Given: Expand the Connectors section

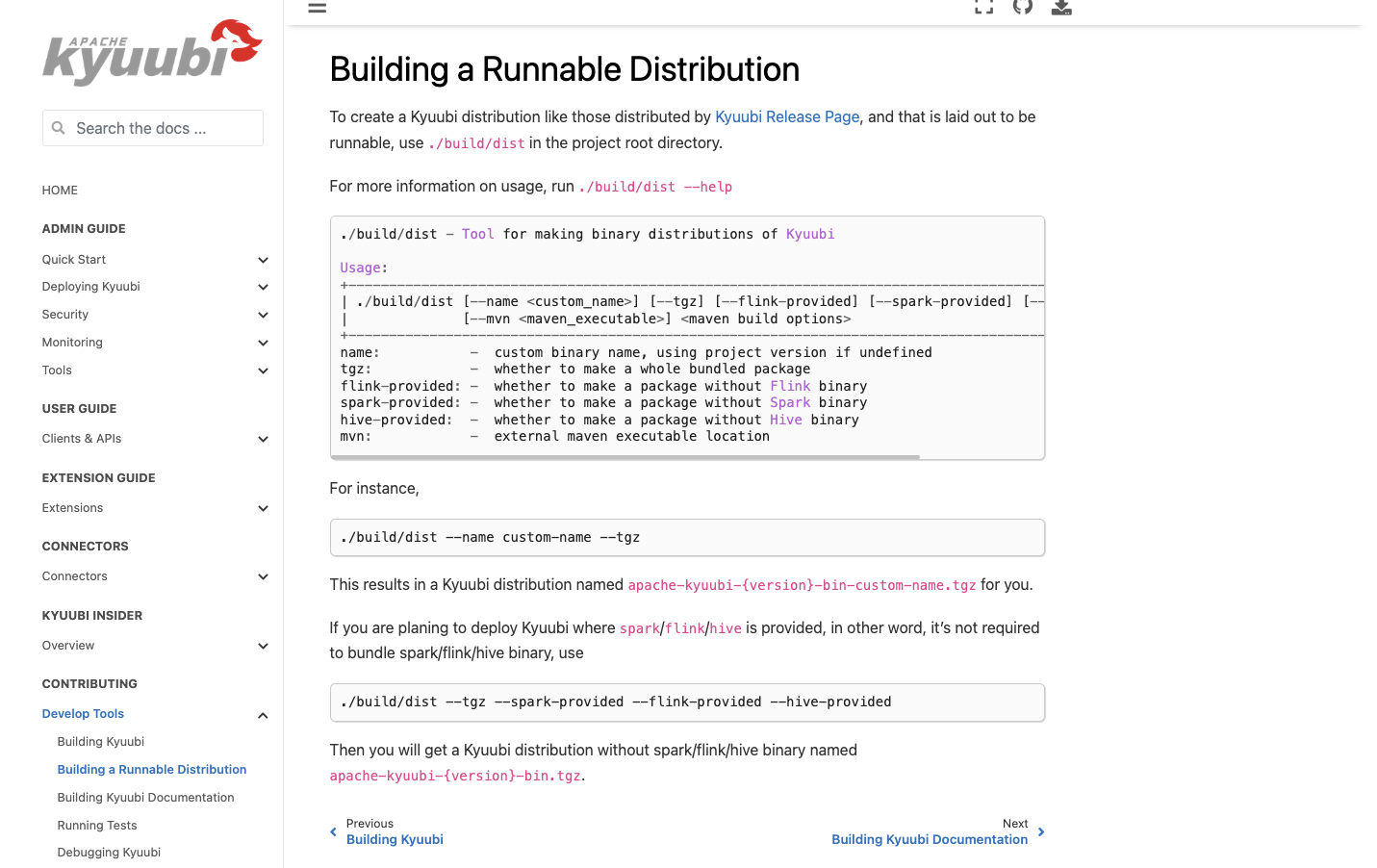Looking at the screenshot, I should (263, 575).
